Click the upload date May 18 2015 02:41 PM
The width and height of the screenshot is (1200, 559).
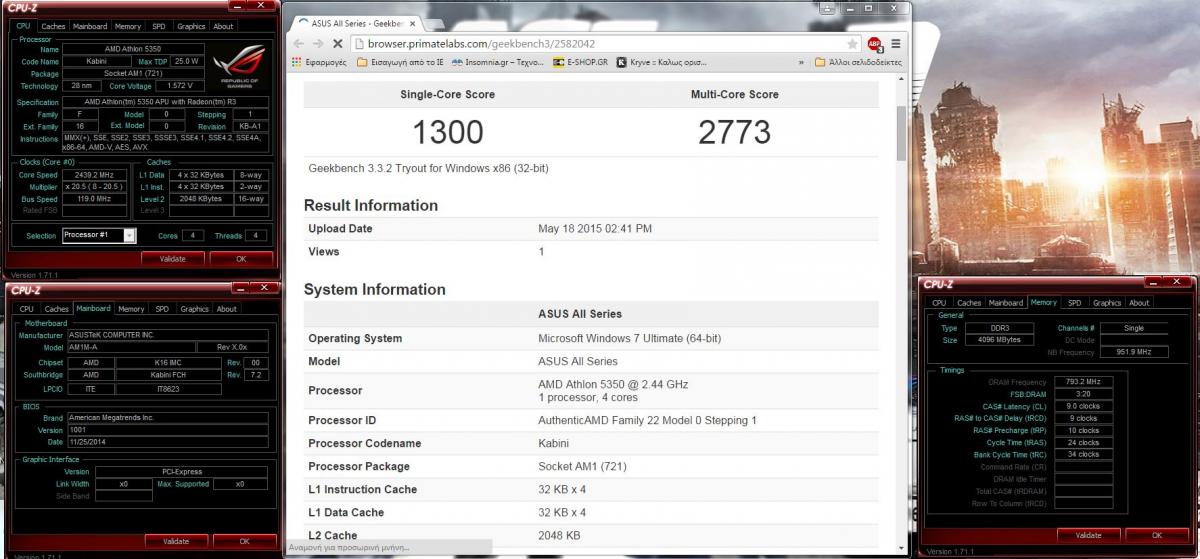(595, 229)
